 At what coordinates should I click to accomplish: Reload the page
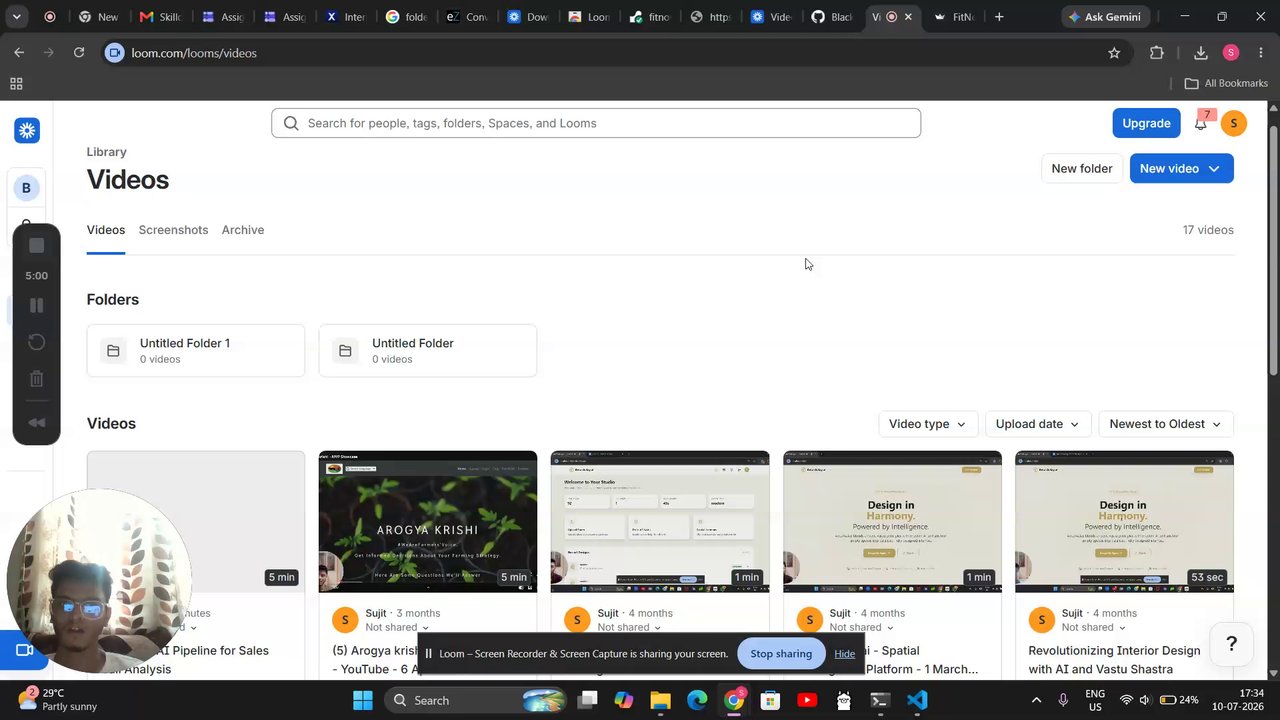pos(79,53)
